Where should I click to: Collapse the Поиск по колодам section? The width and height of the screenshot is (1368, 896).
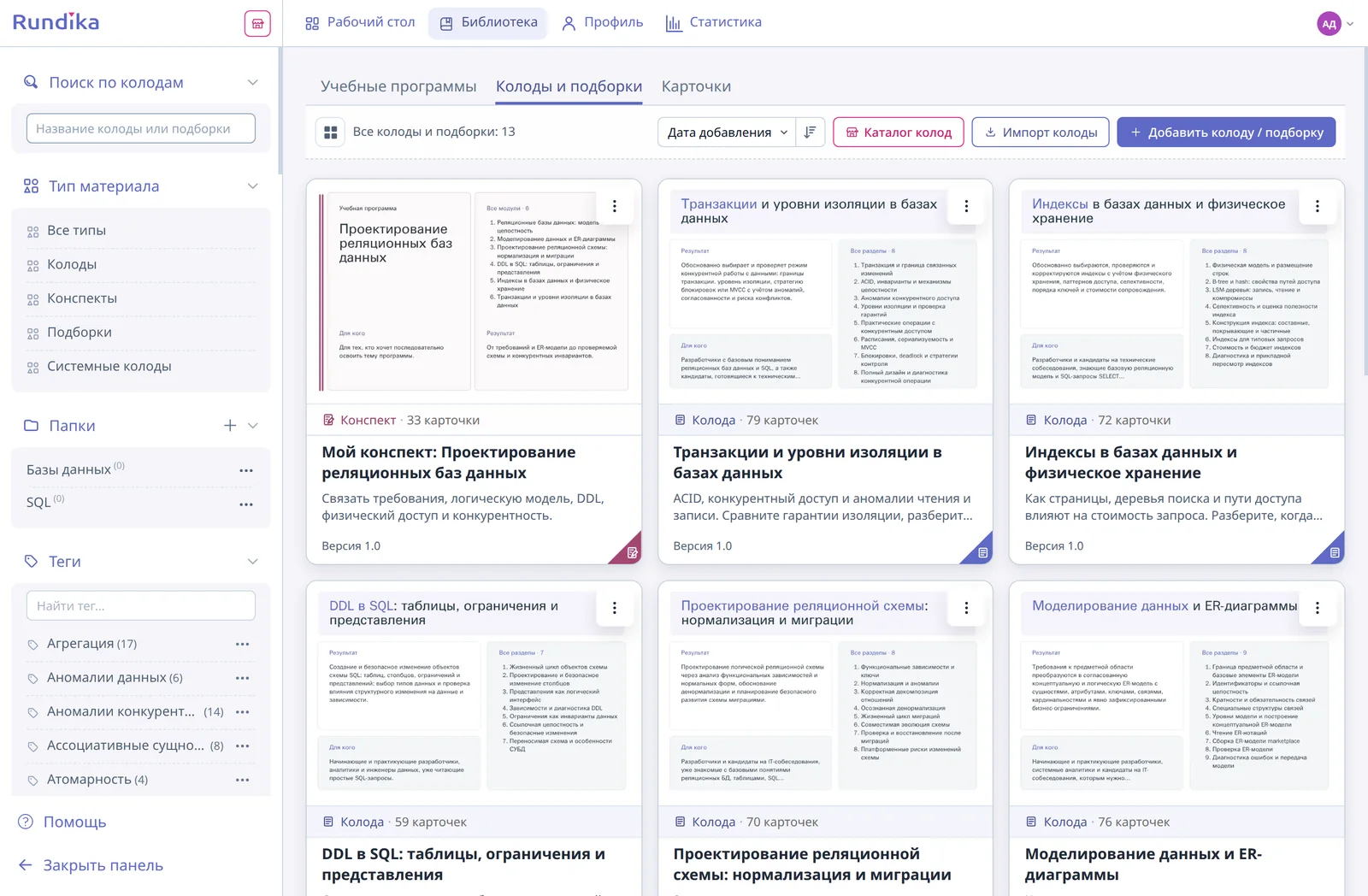point(253,83)
